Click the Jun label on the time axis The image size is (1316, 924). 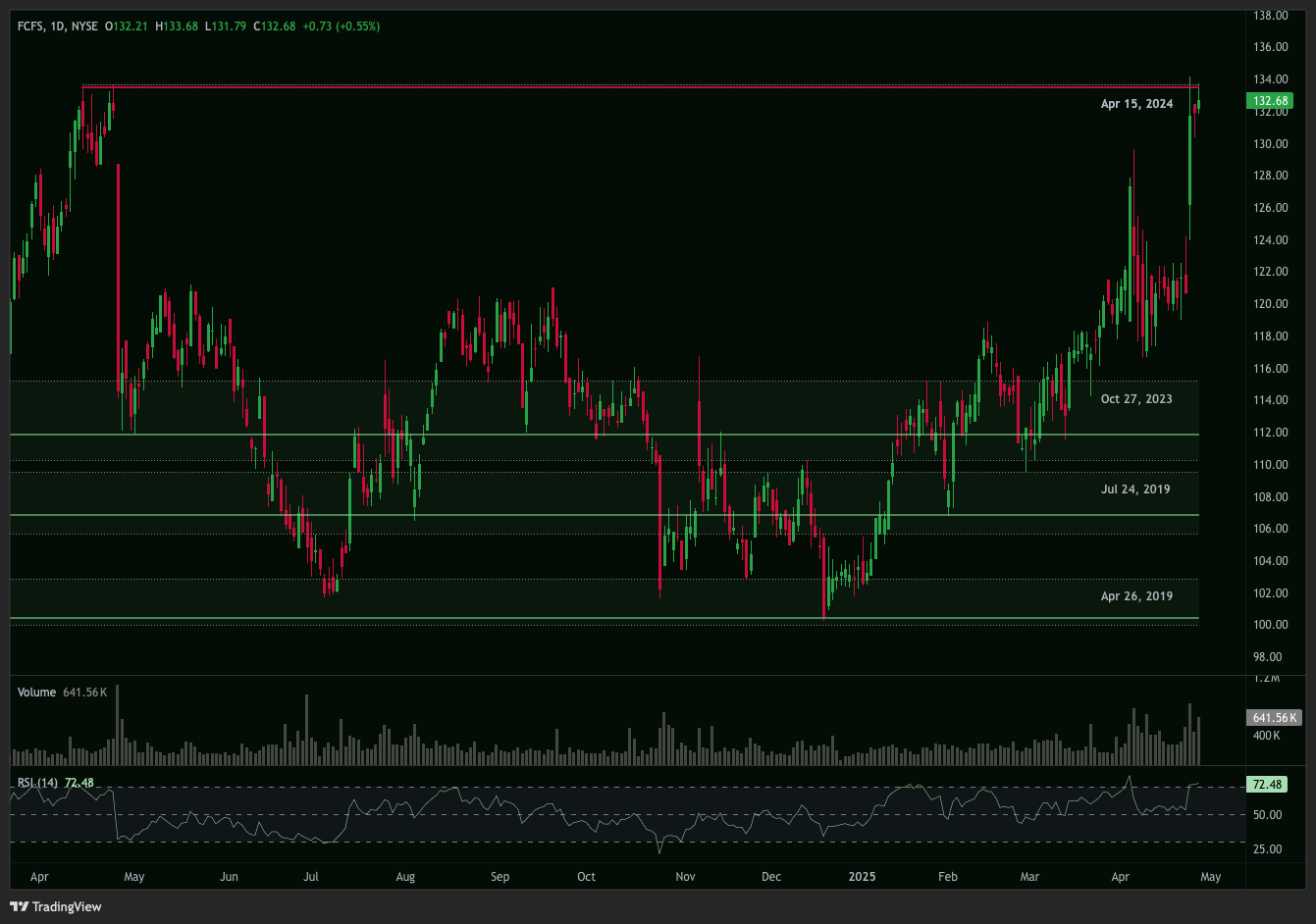coord(228,877)
